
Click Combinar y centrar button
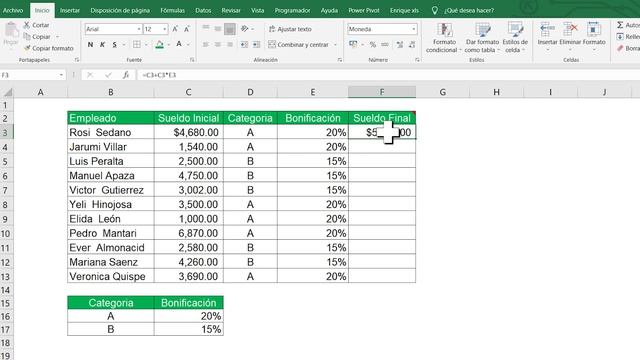(x=298, y=44)
